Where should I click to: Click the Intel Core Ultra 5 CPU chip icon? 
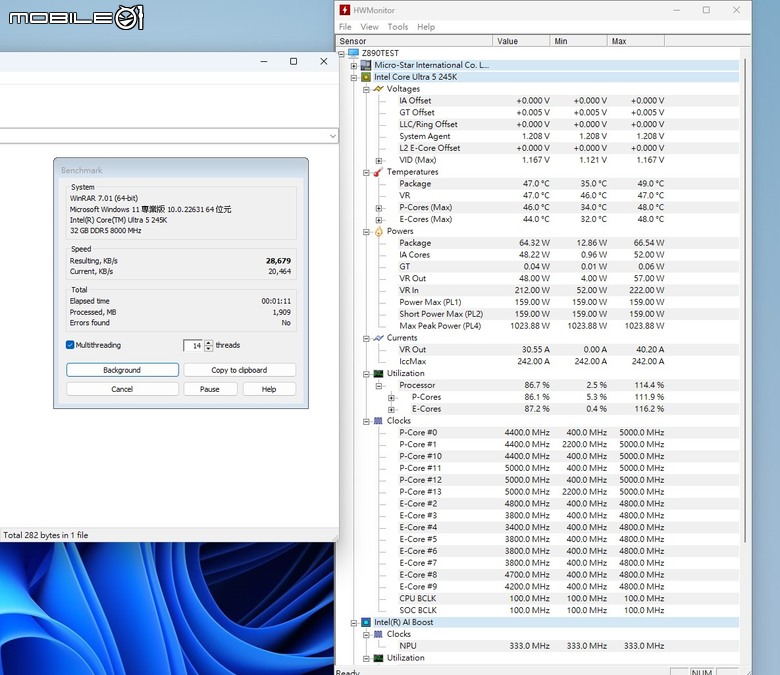click(366, 77)
